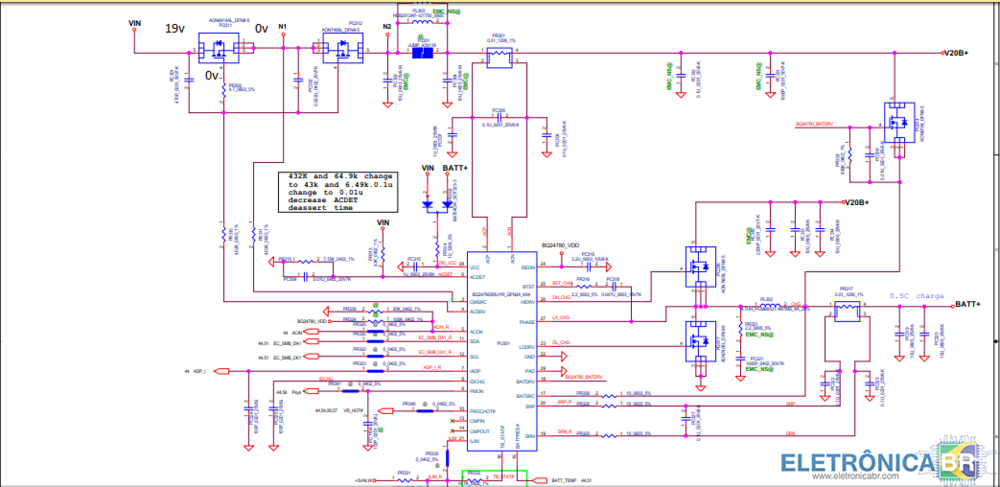The height and width of the screenshot is (487, 1000).
Task: Click the N1 test point label
Action: [282, 25]
